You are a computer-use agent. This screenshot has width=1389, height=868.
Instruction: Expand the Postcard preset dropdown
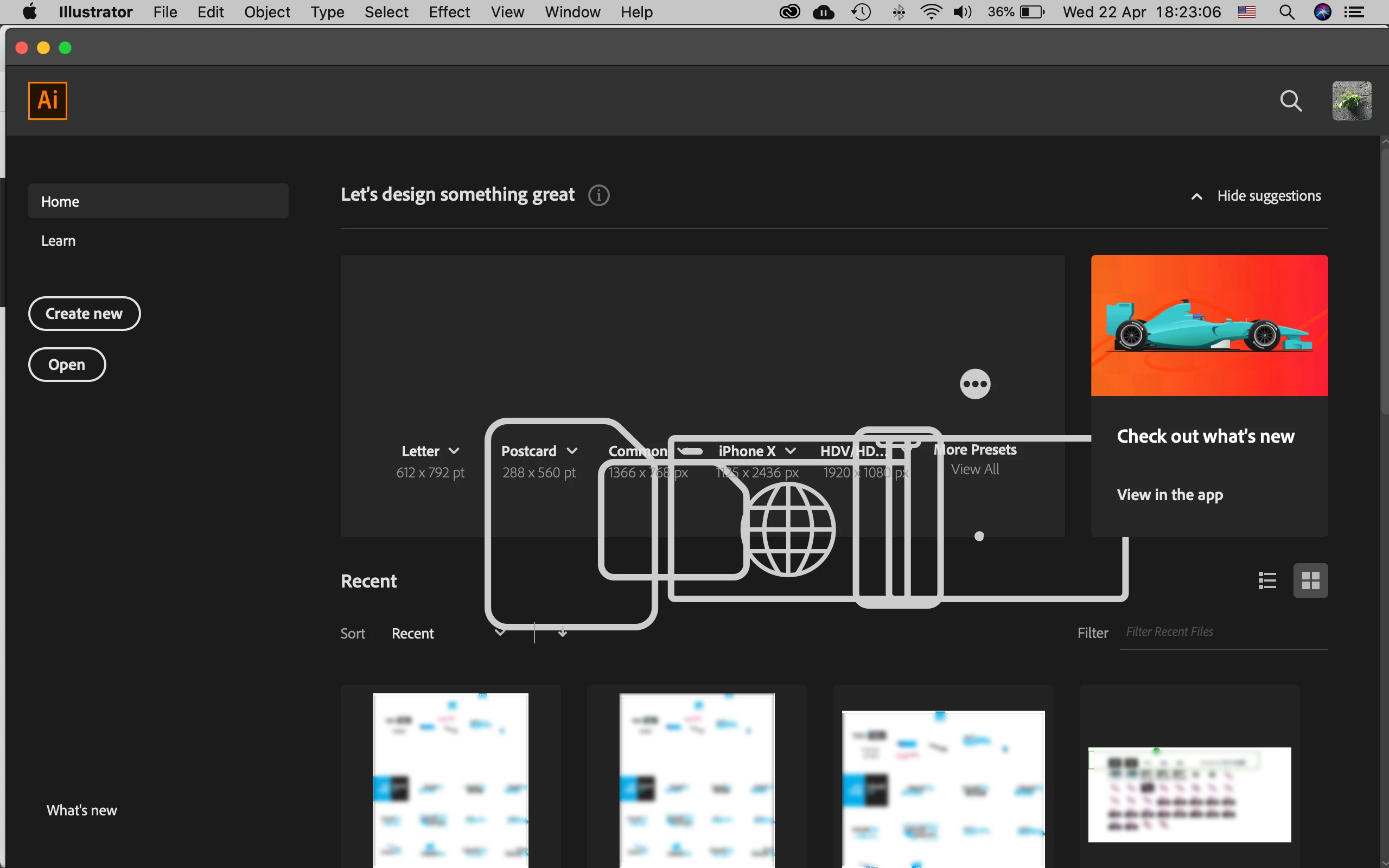[572, 451]
